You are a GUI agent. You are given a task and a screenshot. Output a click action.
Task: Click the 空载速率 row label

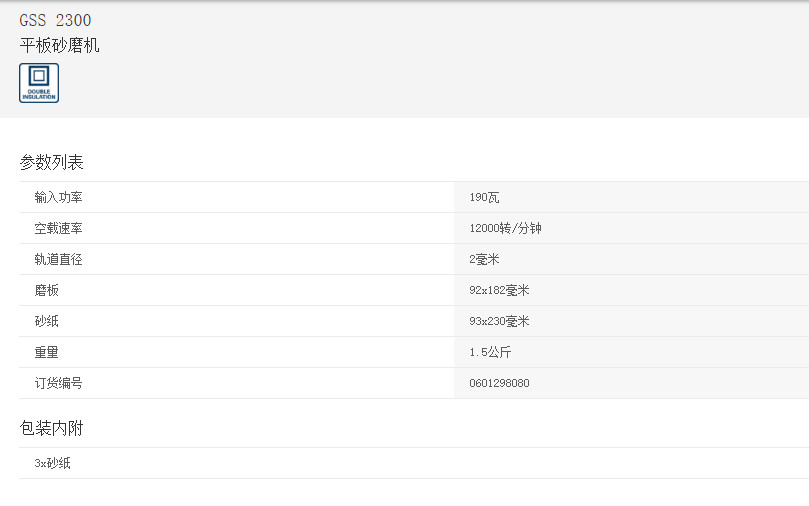pos(58,229)
